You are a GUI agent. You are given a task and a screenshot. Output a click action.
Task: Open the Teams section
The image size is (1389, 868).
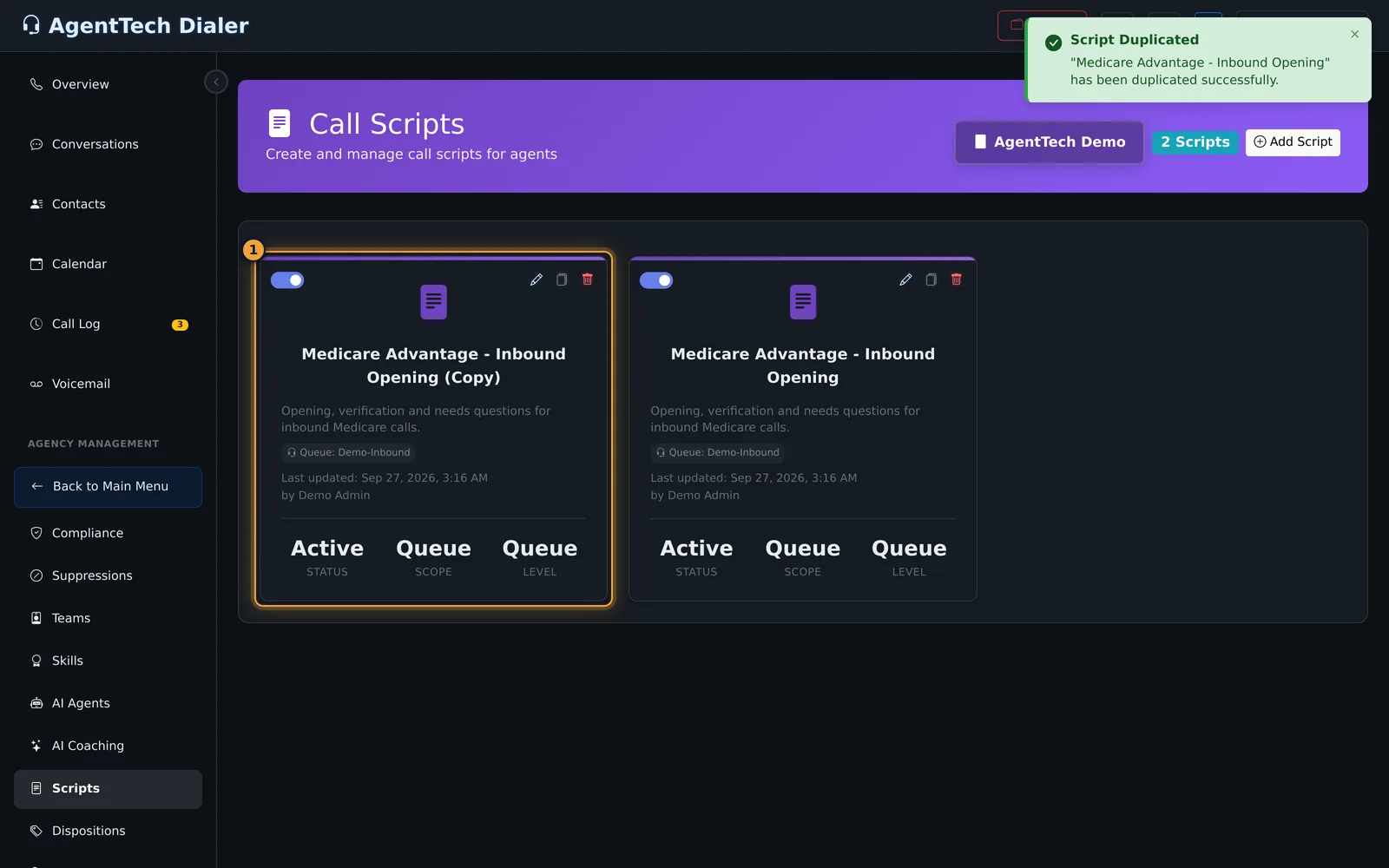coord(108,618)
